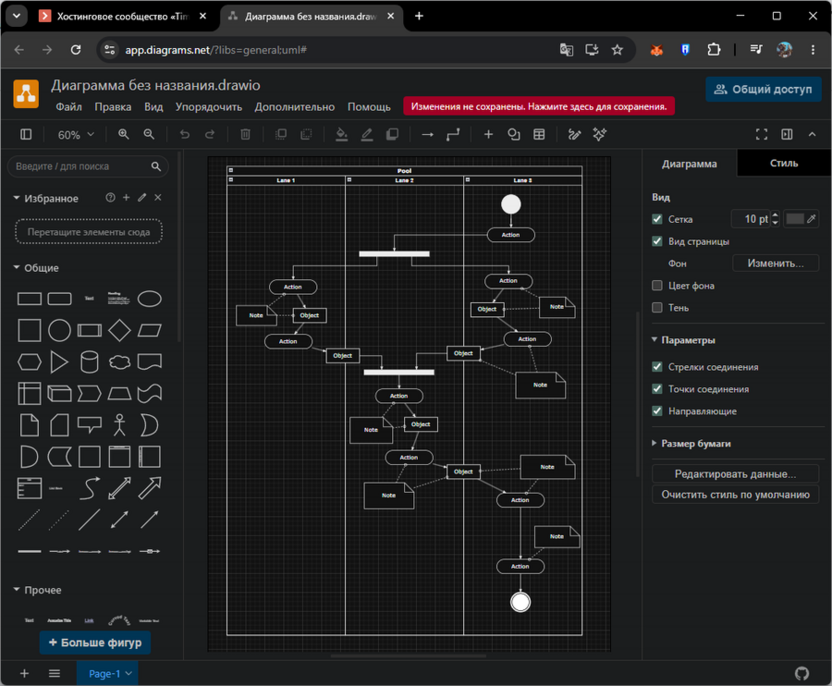The image size is (832, 686).
Task: Toggle the Направляющие checkbox
Action: (x=657, y=411)
